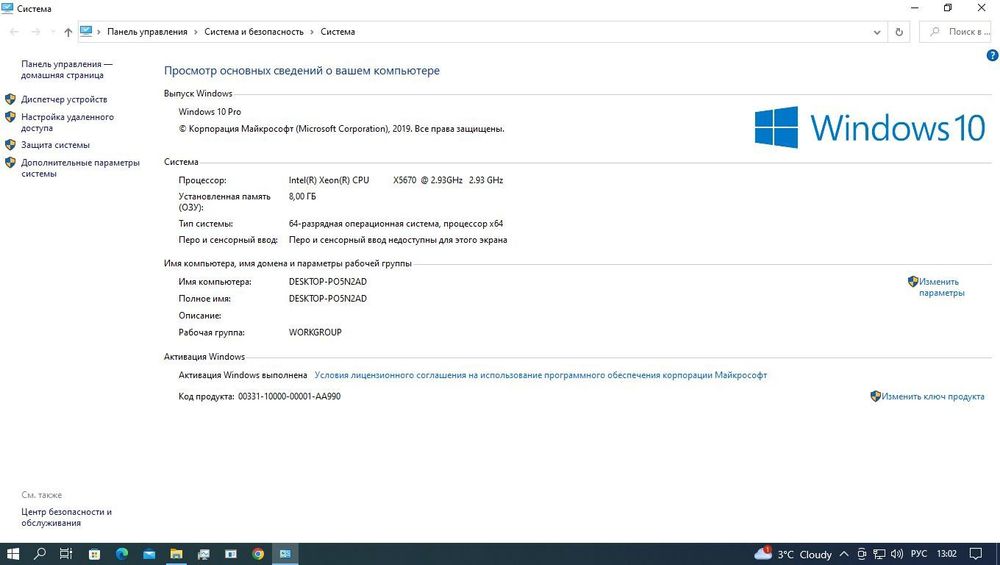Expand the chevron after Система и безопасность
The width and height of the screenshot is (1000, 565).
pos(312,32)
